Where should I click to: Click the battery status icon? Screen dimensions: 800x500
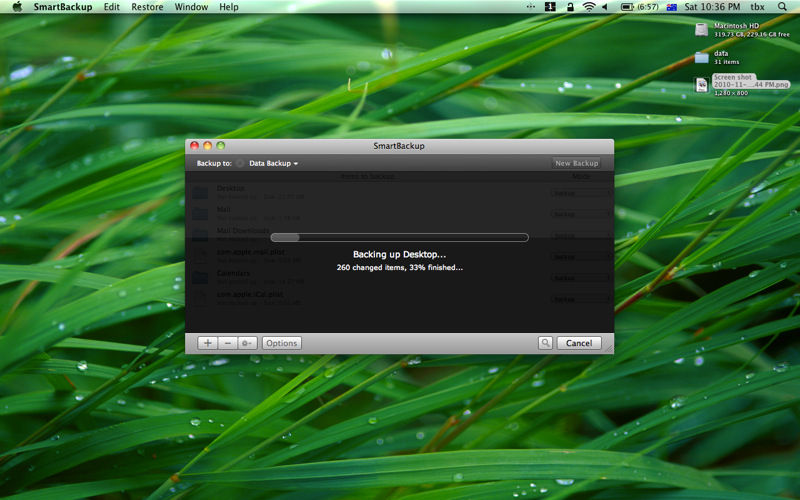pyautogui.click(x=627, y=7)
